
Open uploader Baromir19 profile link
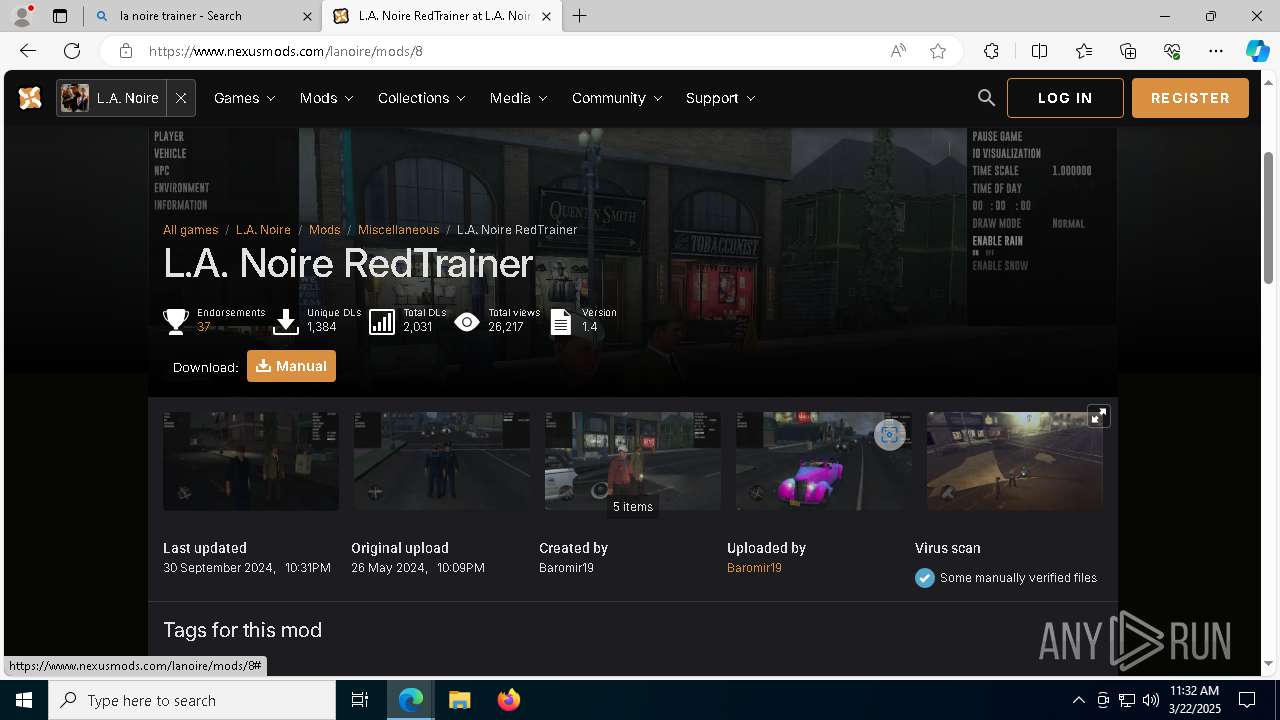[754, 568]
